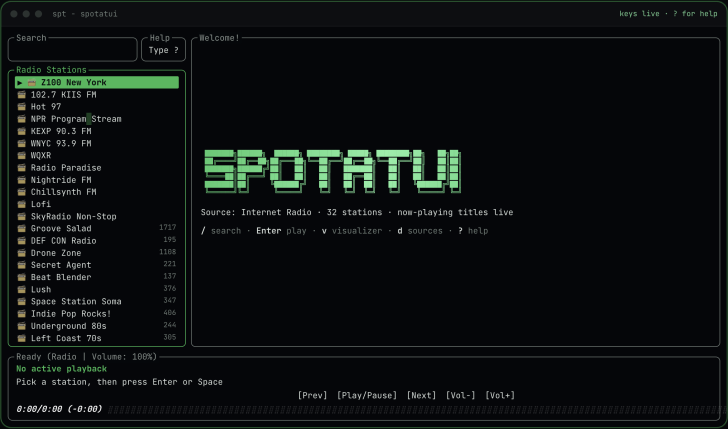
Task: Pick Radio Paradise station name
Action: 66,168
